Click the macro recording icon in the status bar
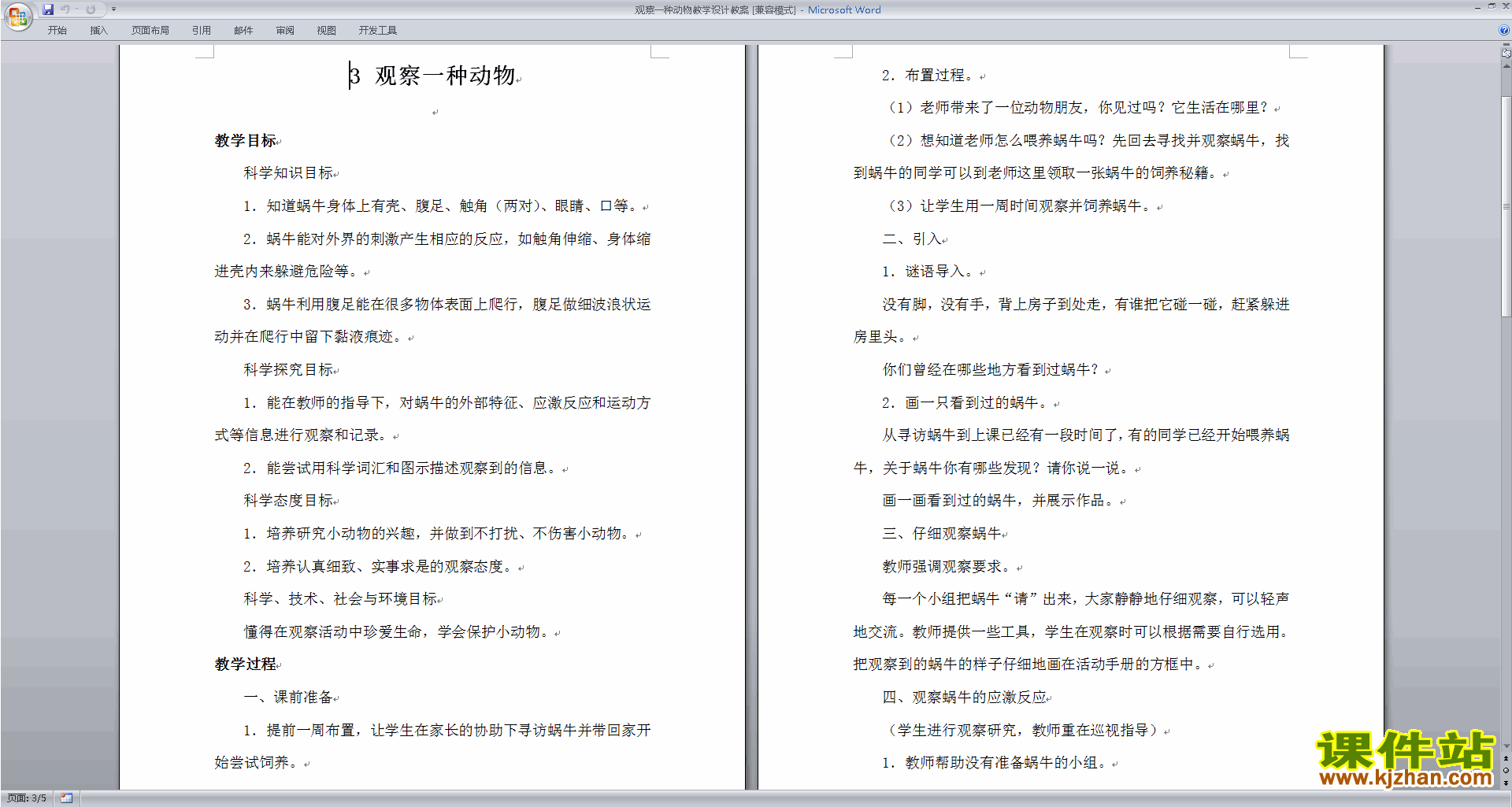1512x807 pixels. click(x=66, y=798)
